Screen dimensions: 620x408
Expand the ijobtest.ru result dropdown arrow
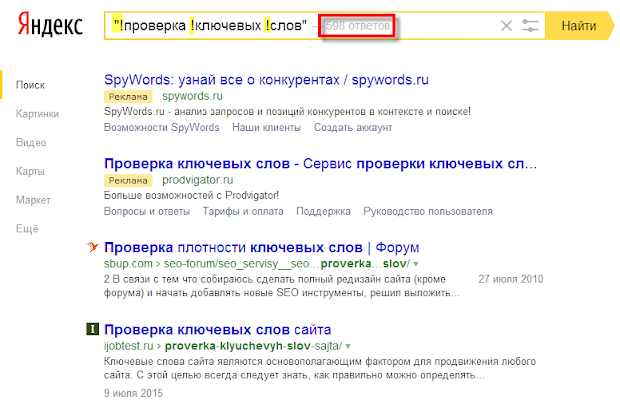coord(348,346)
